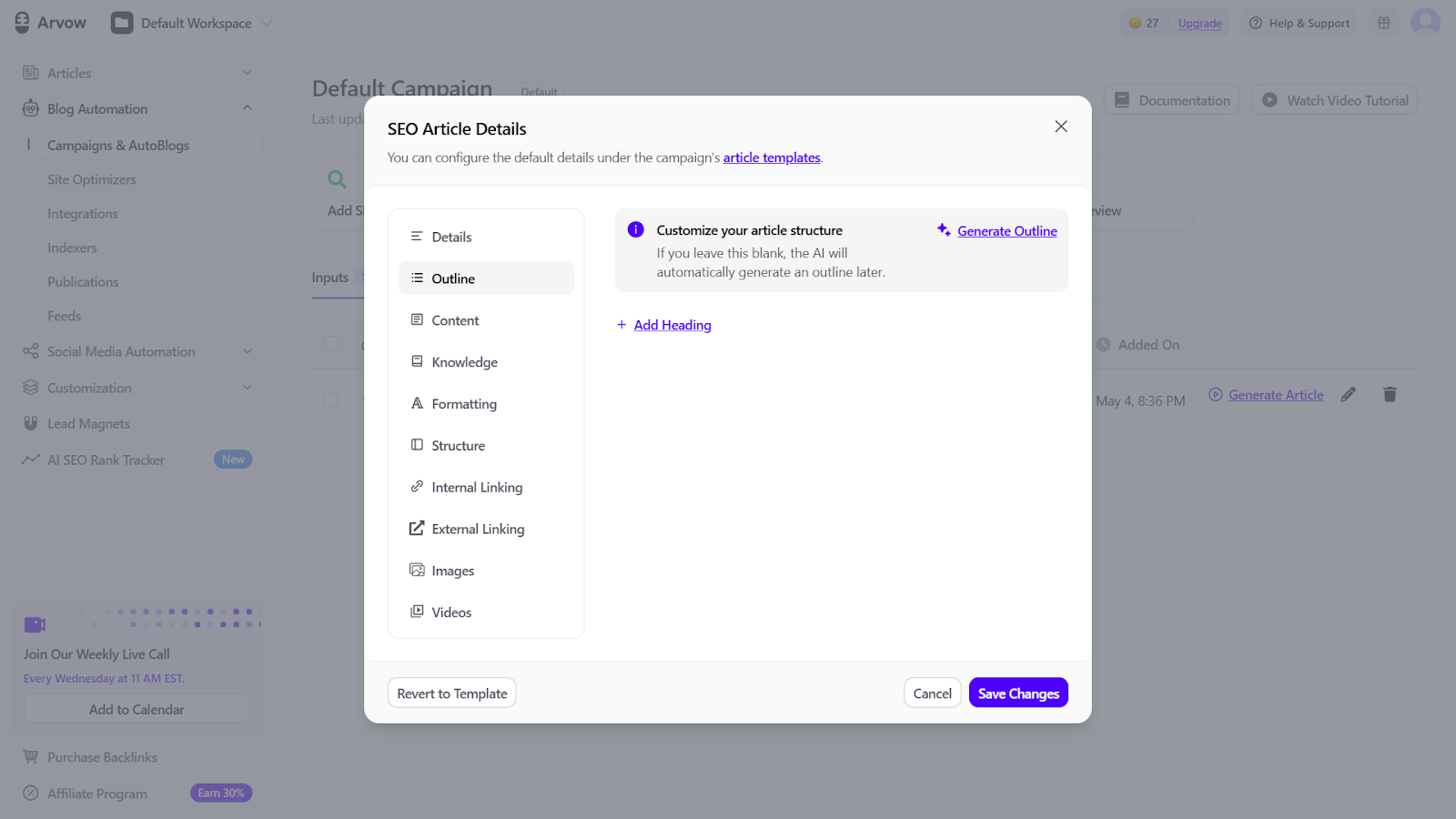This screenshot has height=819, width=1456.
Task: Open the Internal Linking section
Action: 477,487
